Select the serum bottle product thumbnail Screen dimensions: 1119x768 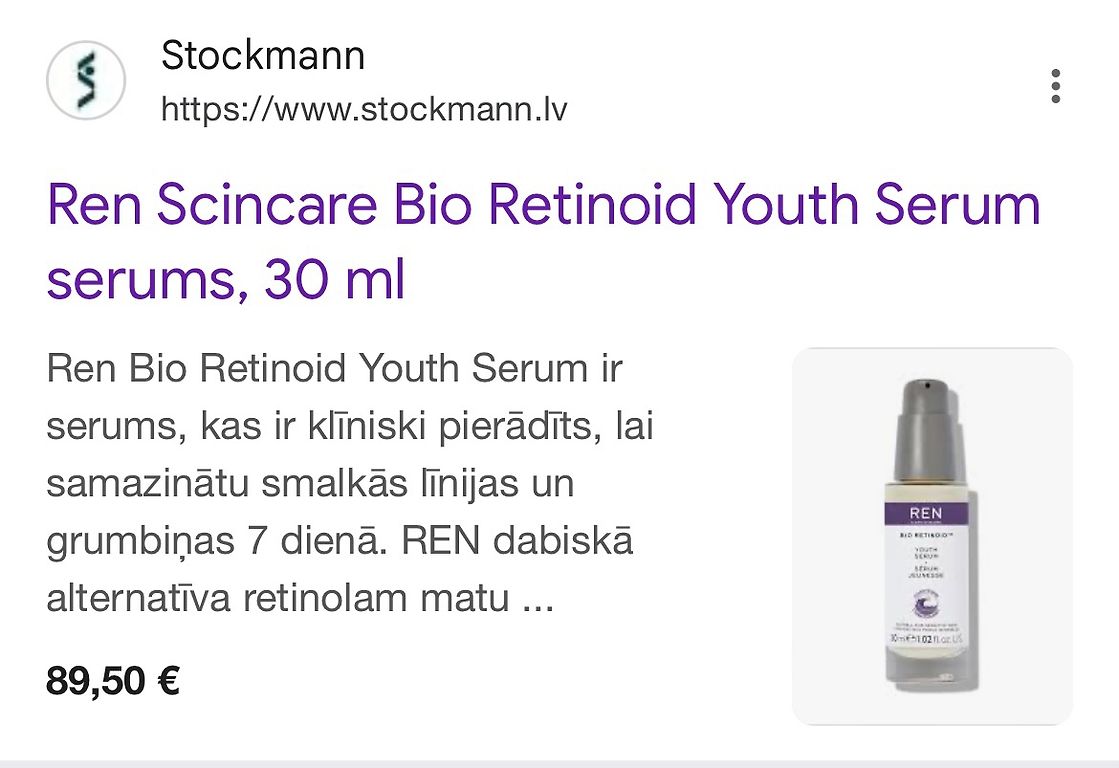[932, 536]
